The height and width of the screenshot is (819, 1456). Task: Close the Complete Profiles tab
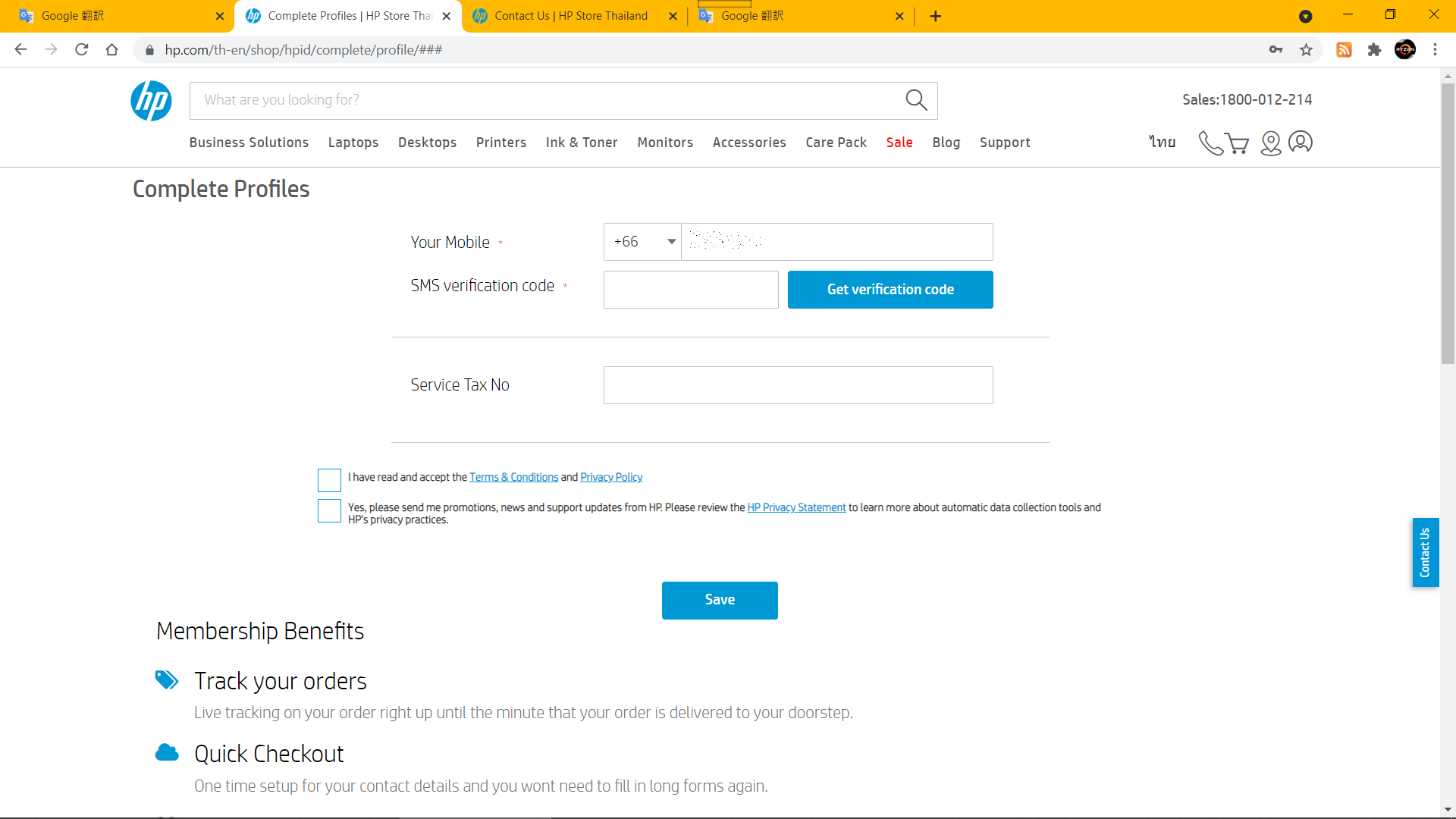tap(446, 16)
